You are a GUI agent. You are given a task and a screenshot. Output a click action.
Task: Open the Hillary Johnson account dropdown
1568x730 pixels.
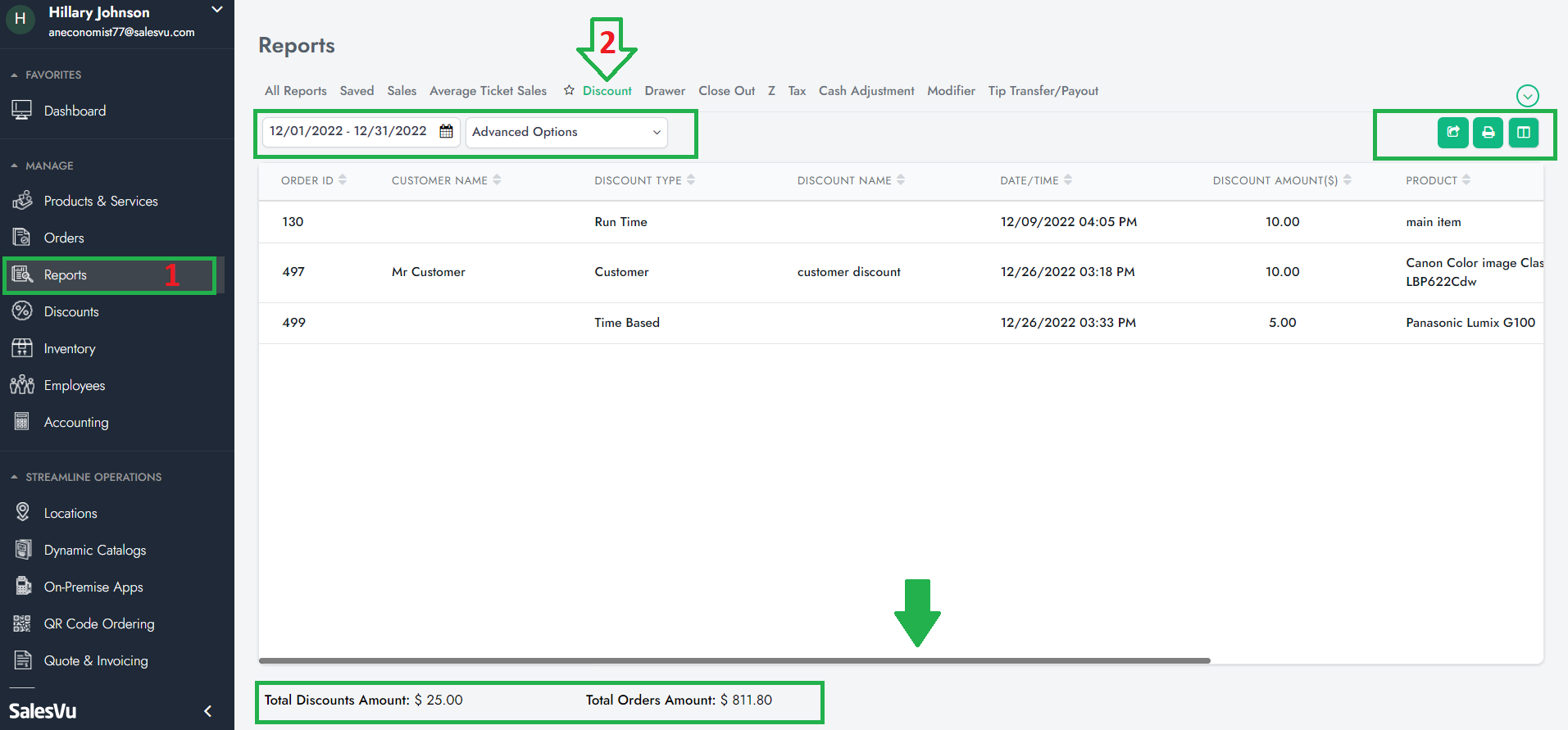tap(216, 11)
